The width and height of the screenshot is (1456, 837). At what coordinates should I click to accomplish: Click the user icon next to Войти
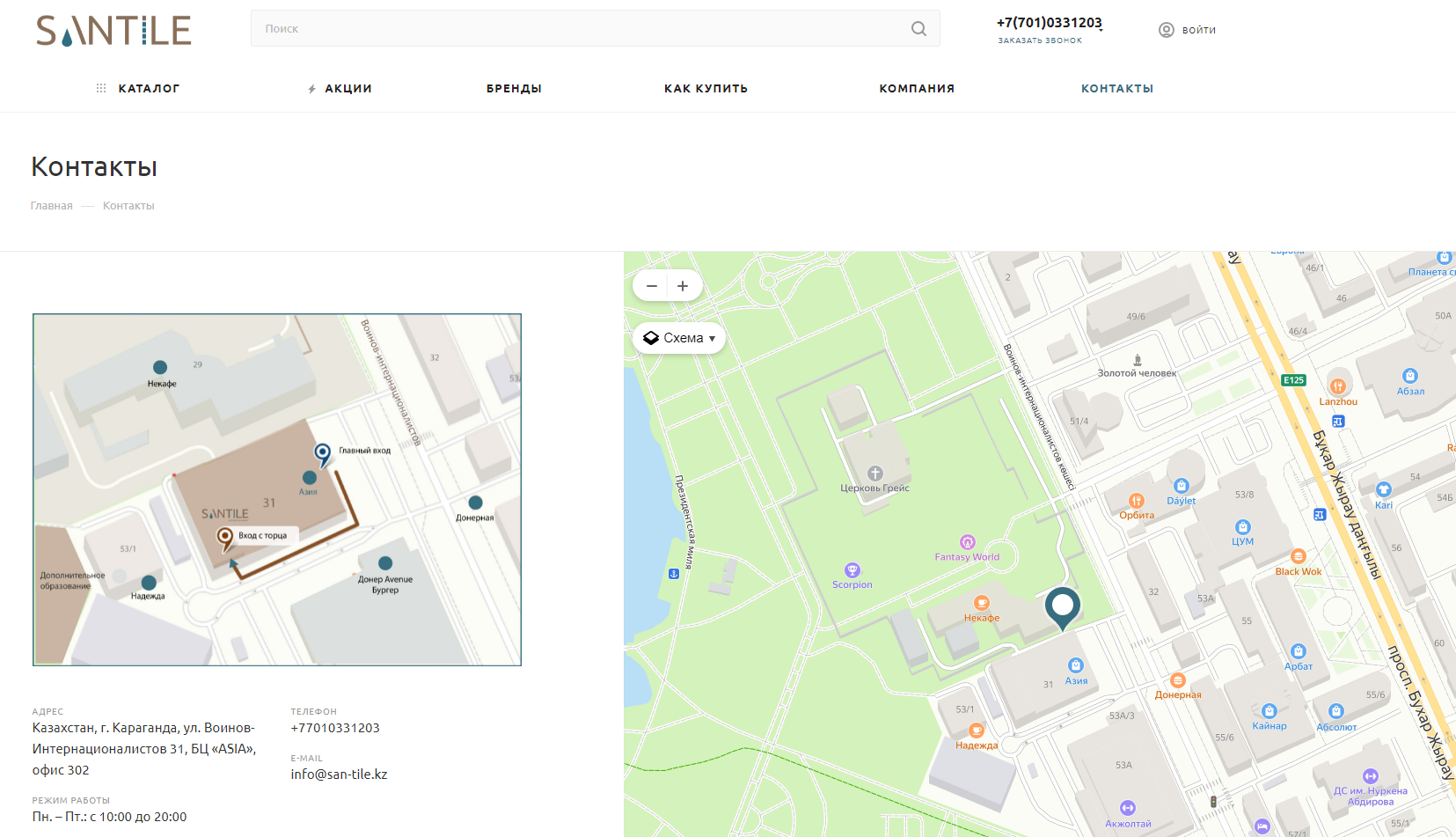pos(1167,30)
